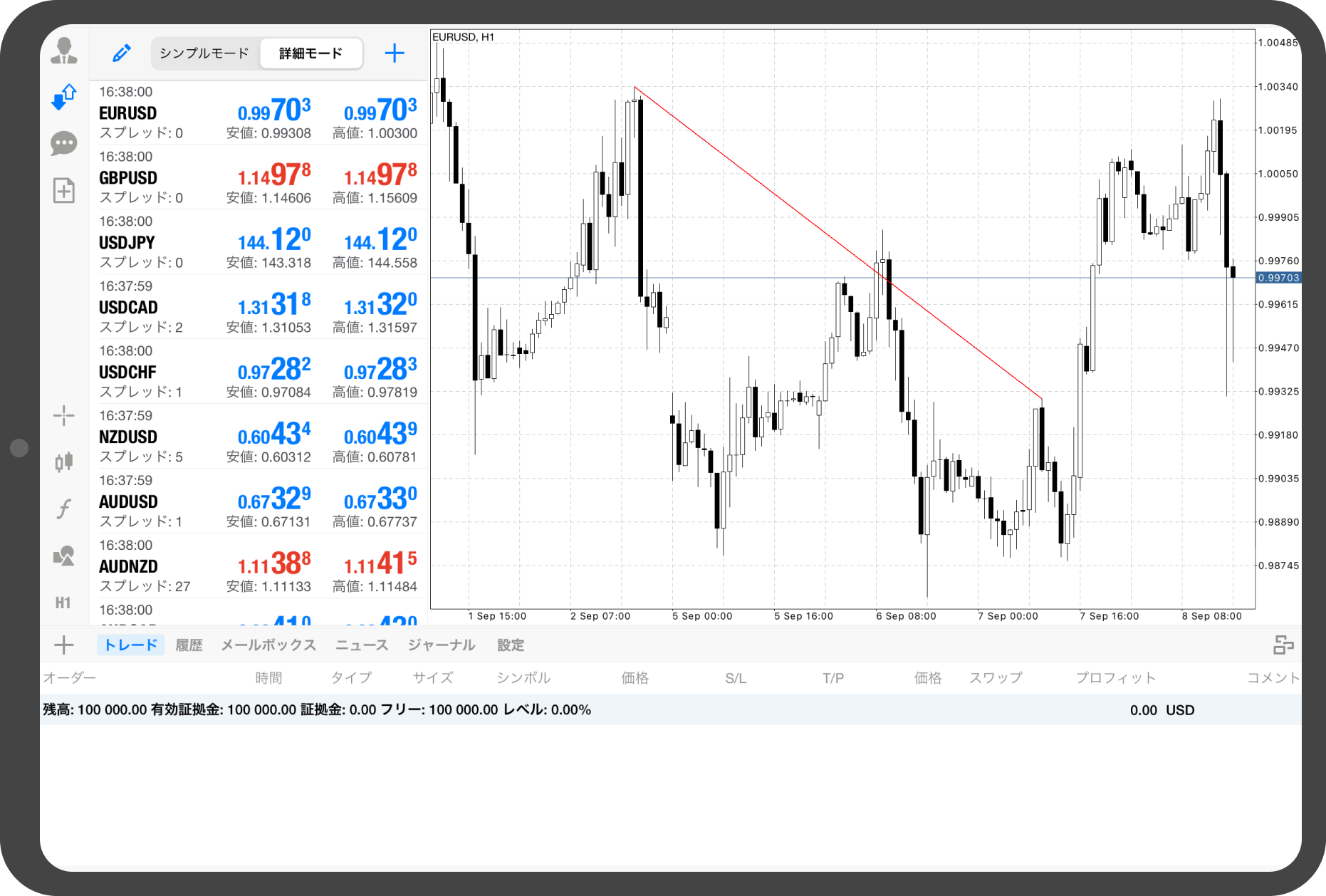Select the USDJPY quote row
This screenshot has height=896, width=1326.
(x=259, y=242)
